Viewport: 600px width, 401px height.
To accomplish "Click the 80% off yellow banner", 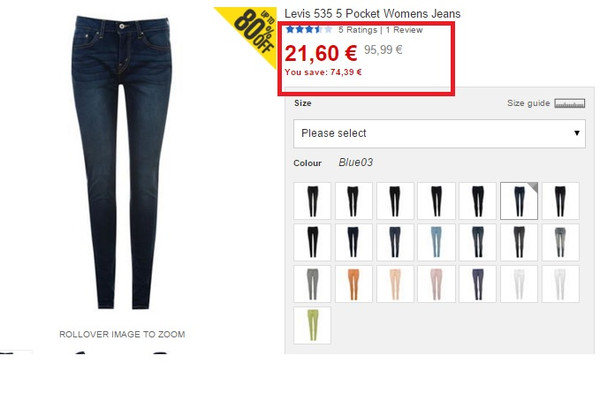I will point(251,31).
